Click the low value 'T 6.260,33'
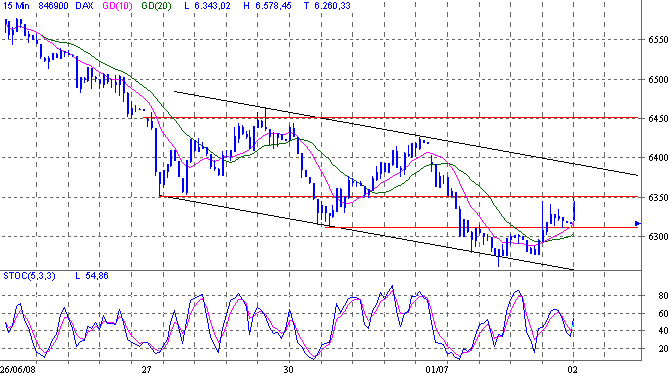The width and height of the screenshot is (672, 378). [x=327, y=6]
